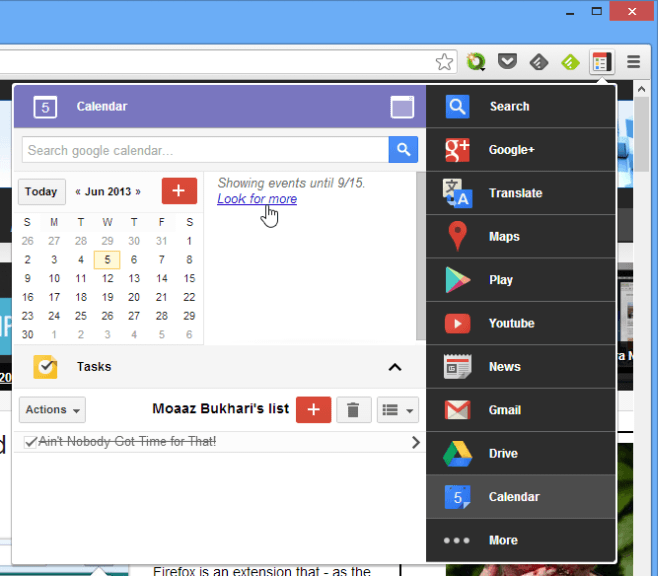Screen dimensions: 658x576
Task: Open the task list switcher dropdown
Action: [398, 409]
